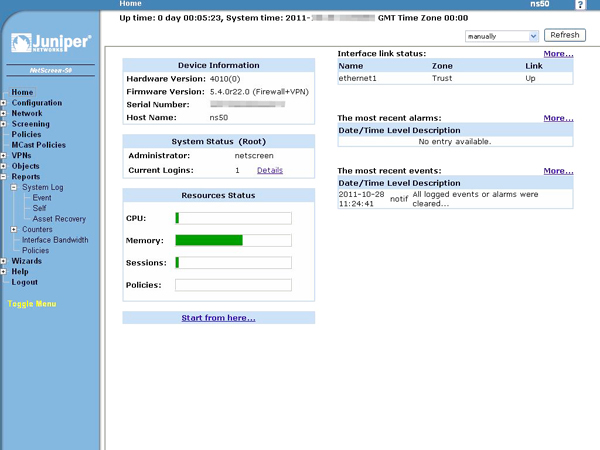Expand the VPNs tree node
Screen dimensions: 600x450
pyautogui.click(x=3, y=156)
